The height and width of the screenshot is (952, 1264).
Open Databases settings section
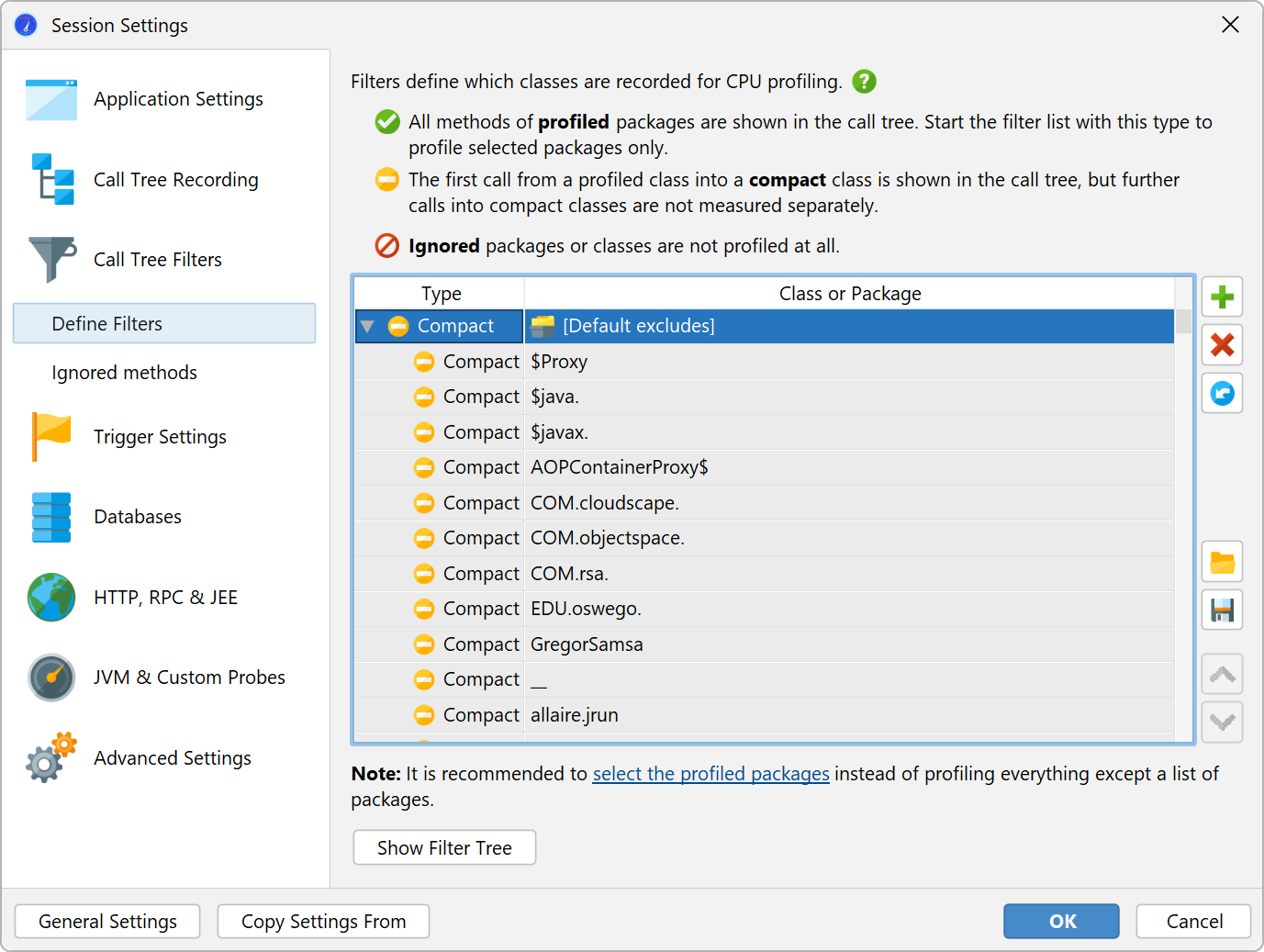point(138,517)
